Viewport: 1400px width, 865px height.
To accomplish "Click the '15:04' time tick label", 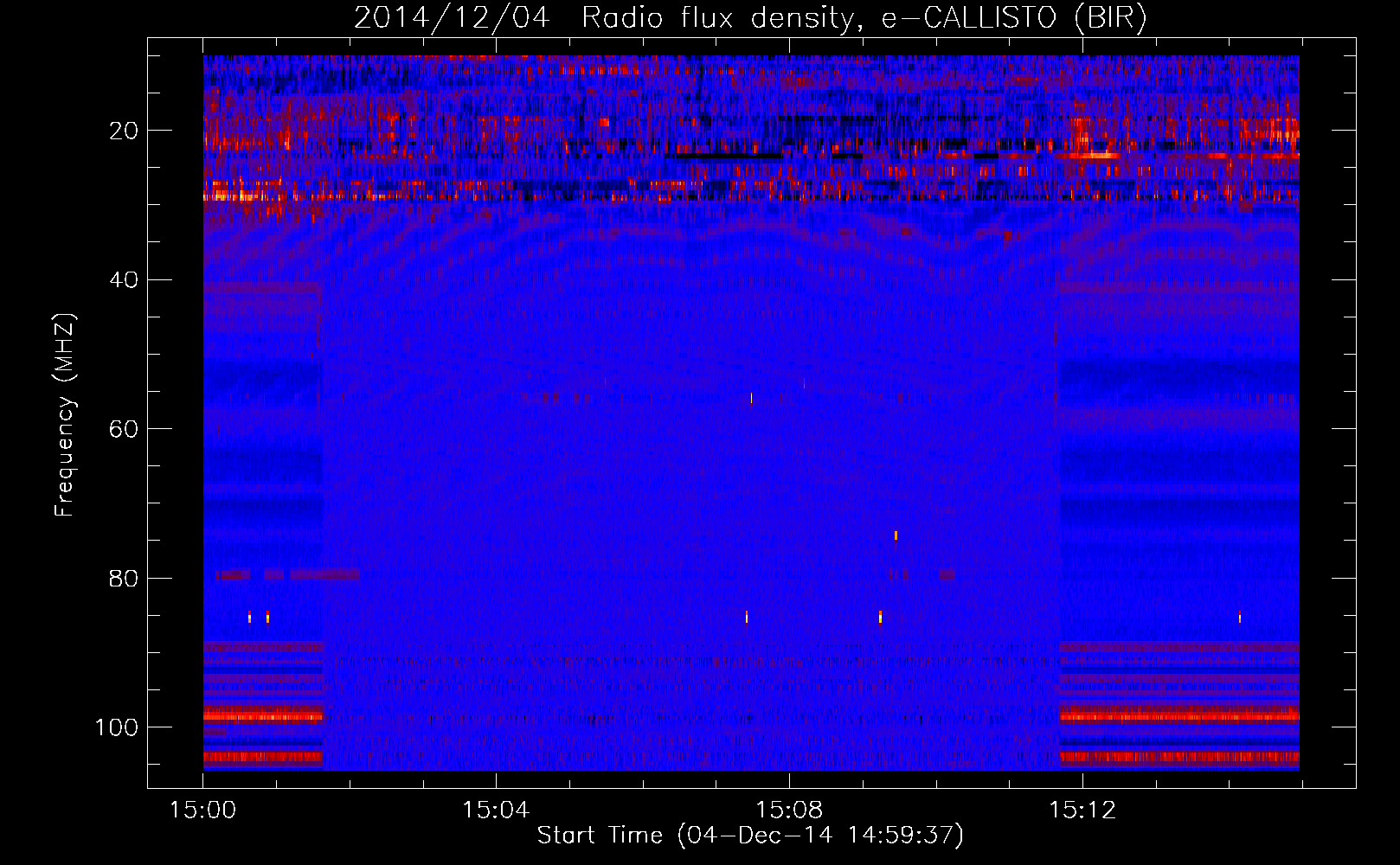I will (x=496, y=811).
